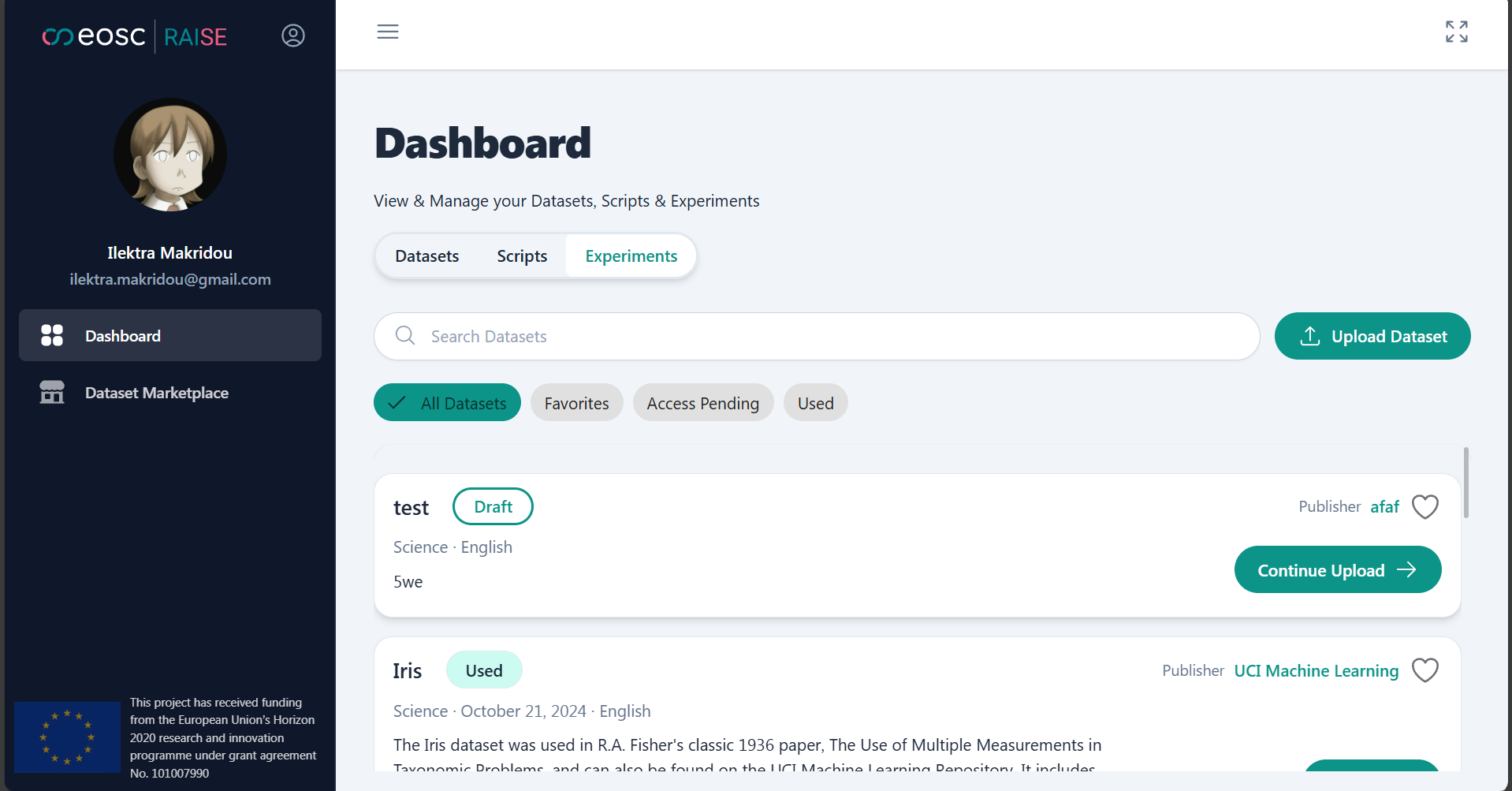Open the user account icon in sidebar

pyautogui.click(x=293, y=35)
